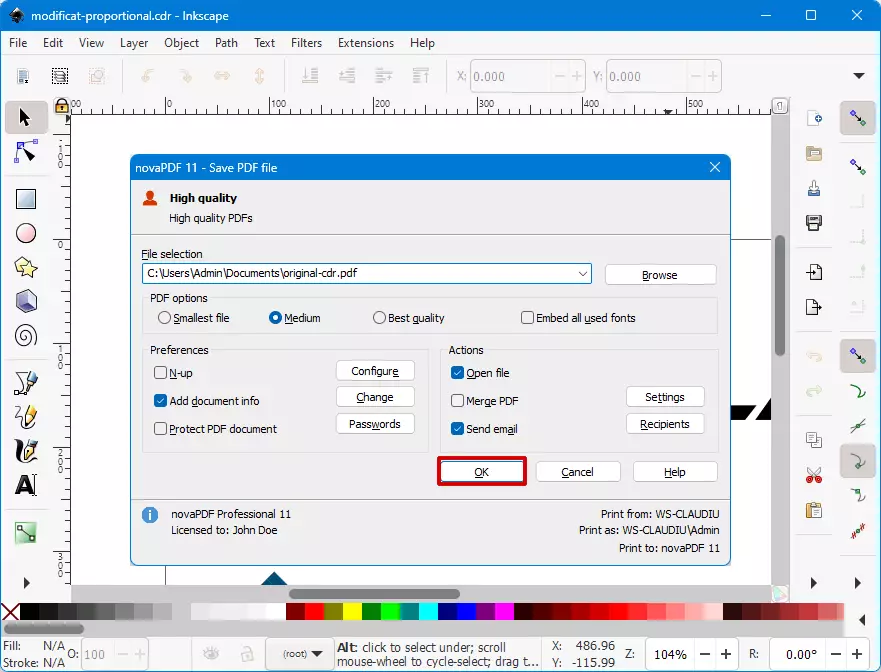Toggle the ruler guide lock icon
This screenshot has width=881, height=672.
pos(61,106)
